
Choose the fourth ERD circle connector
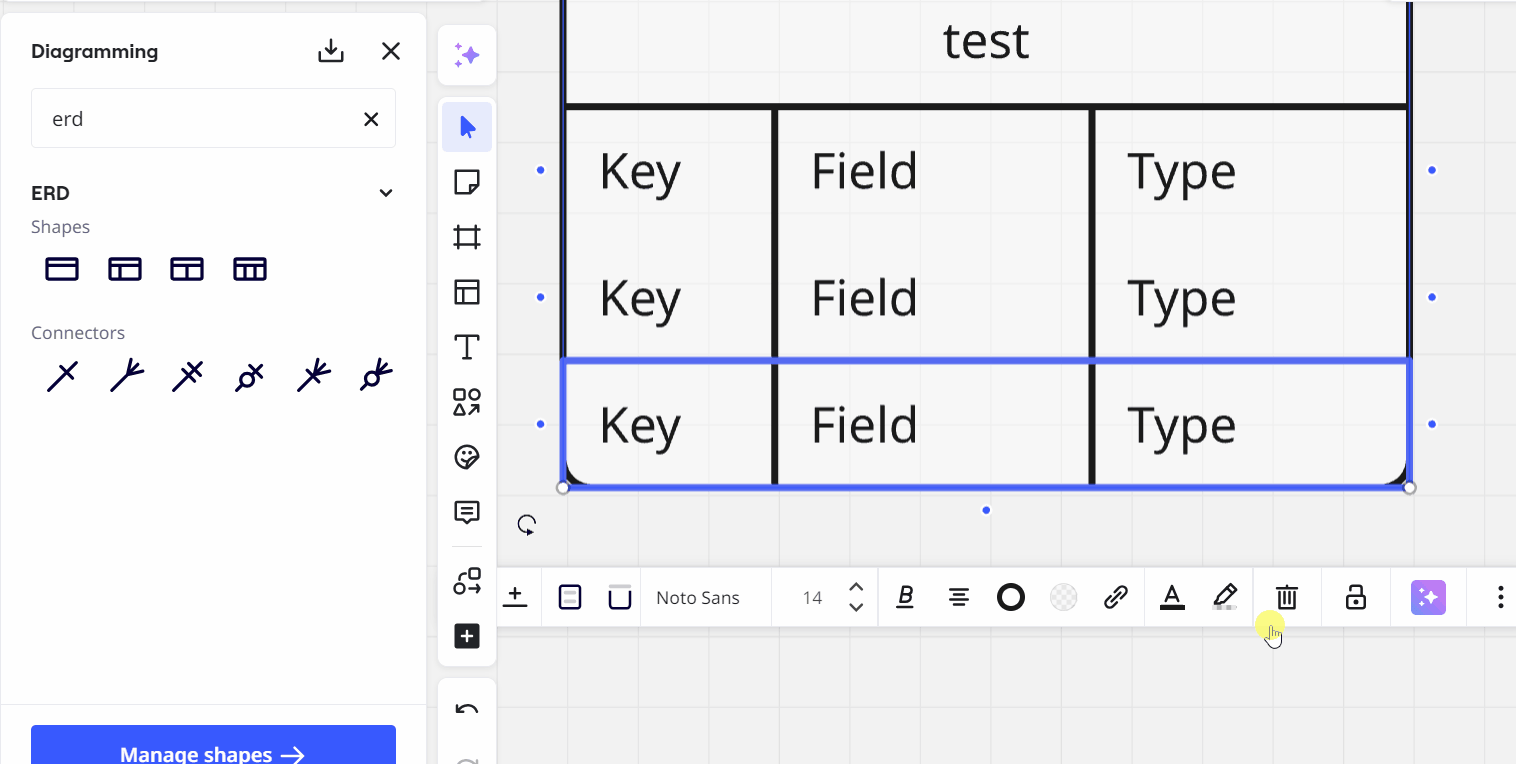coord(250,377)
